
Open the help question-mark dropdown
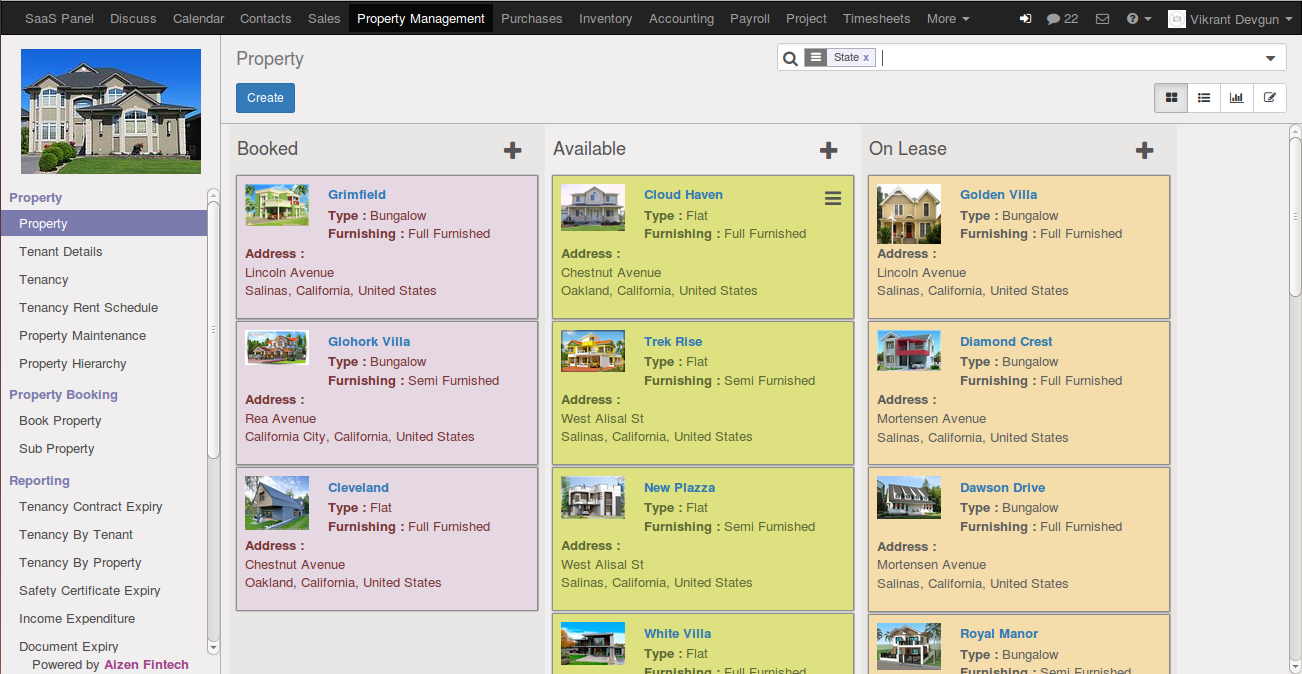click(x=1138, y=19)
